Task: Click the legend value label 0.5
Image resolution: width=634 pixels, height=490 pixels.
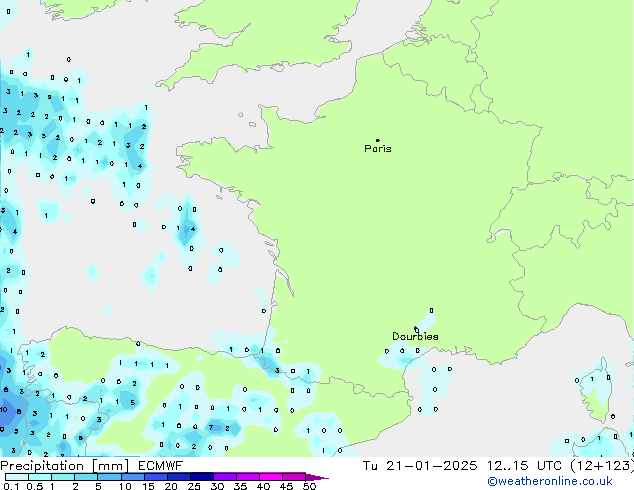Action: 34,486
